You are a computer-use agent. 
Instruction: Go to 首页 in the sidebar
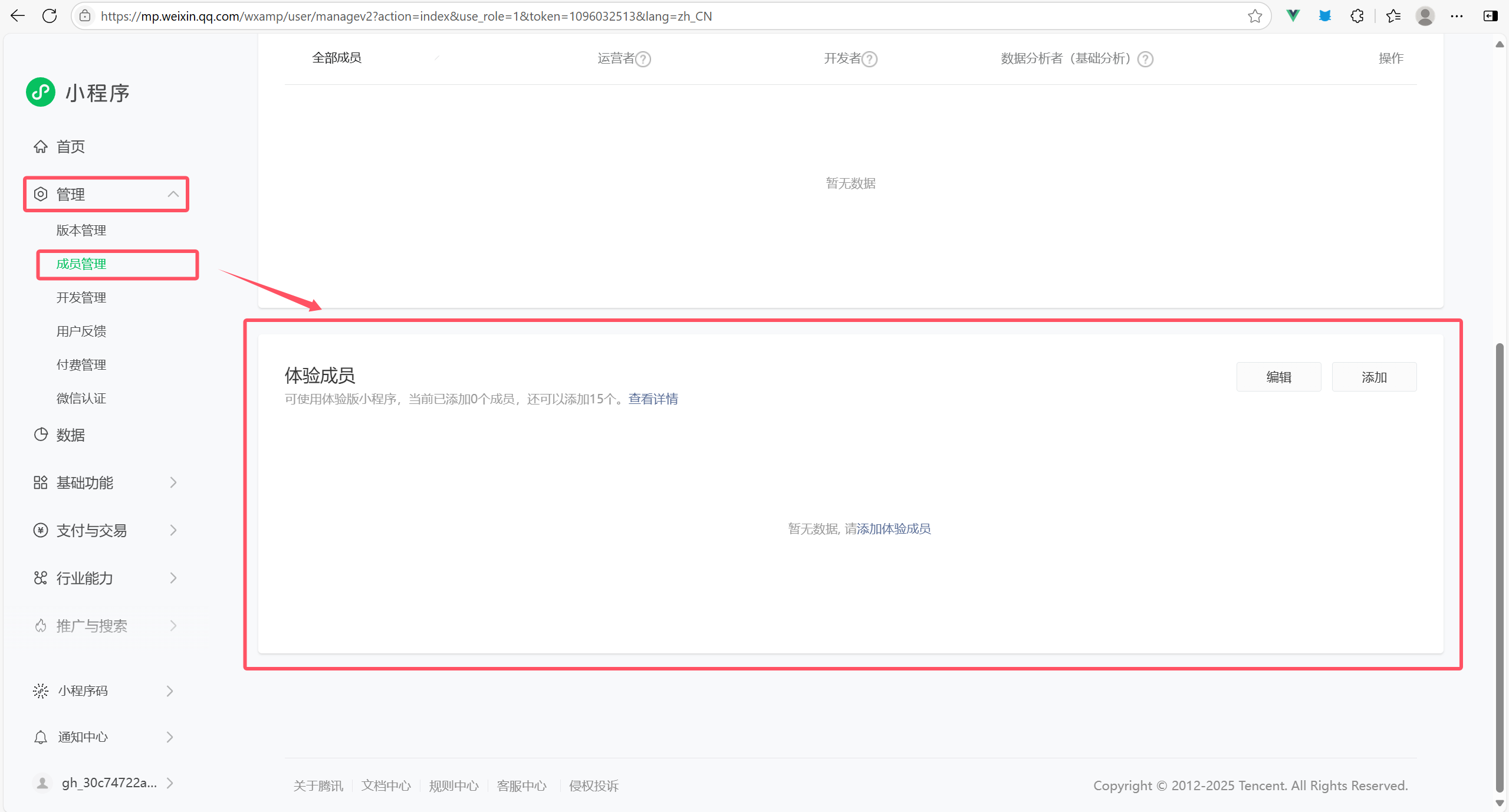[70, 146]
